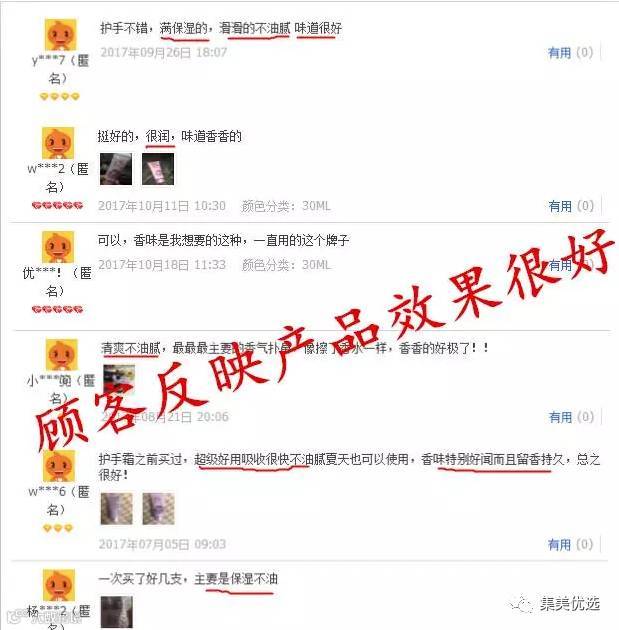Open photo in 杨***2's review

[116, 612]
